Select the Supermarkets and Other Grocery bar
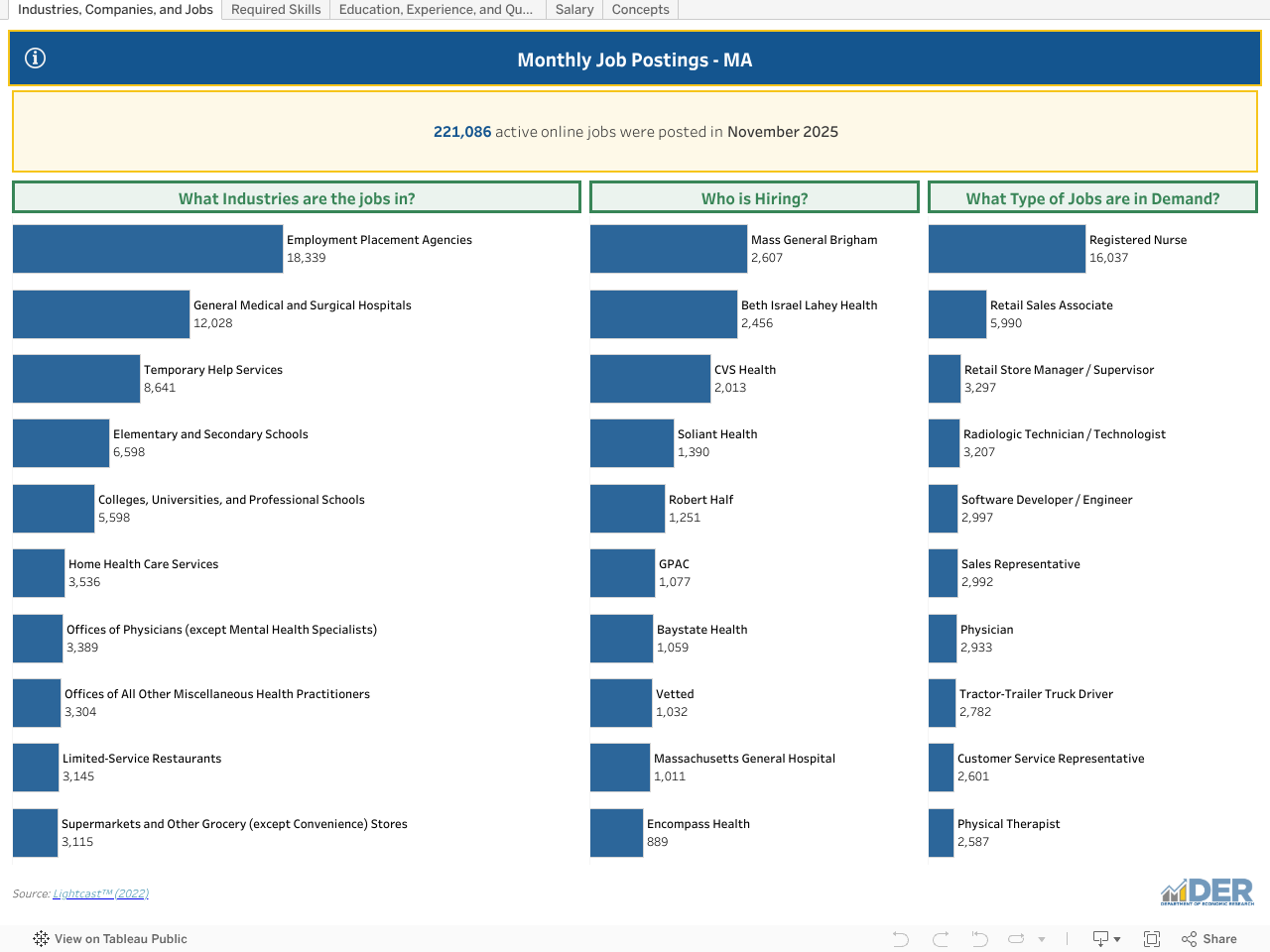The width and height of the screenshot is (1270, 952). pyautogui.click(x=36, y=833)
